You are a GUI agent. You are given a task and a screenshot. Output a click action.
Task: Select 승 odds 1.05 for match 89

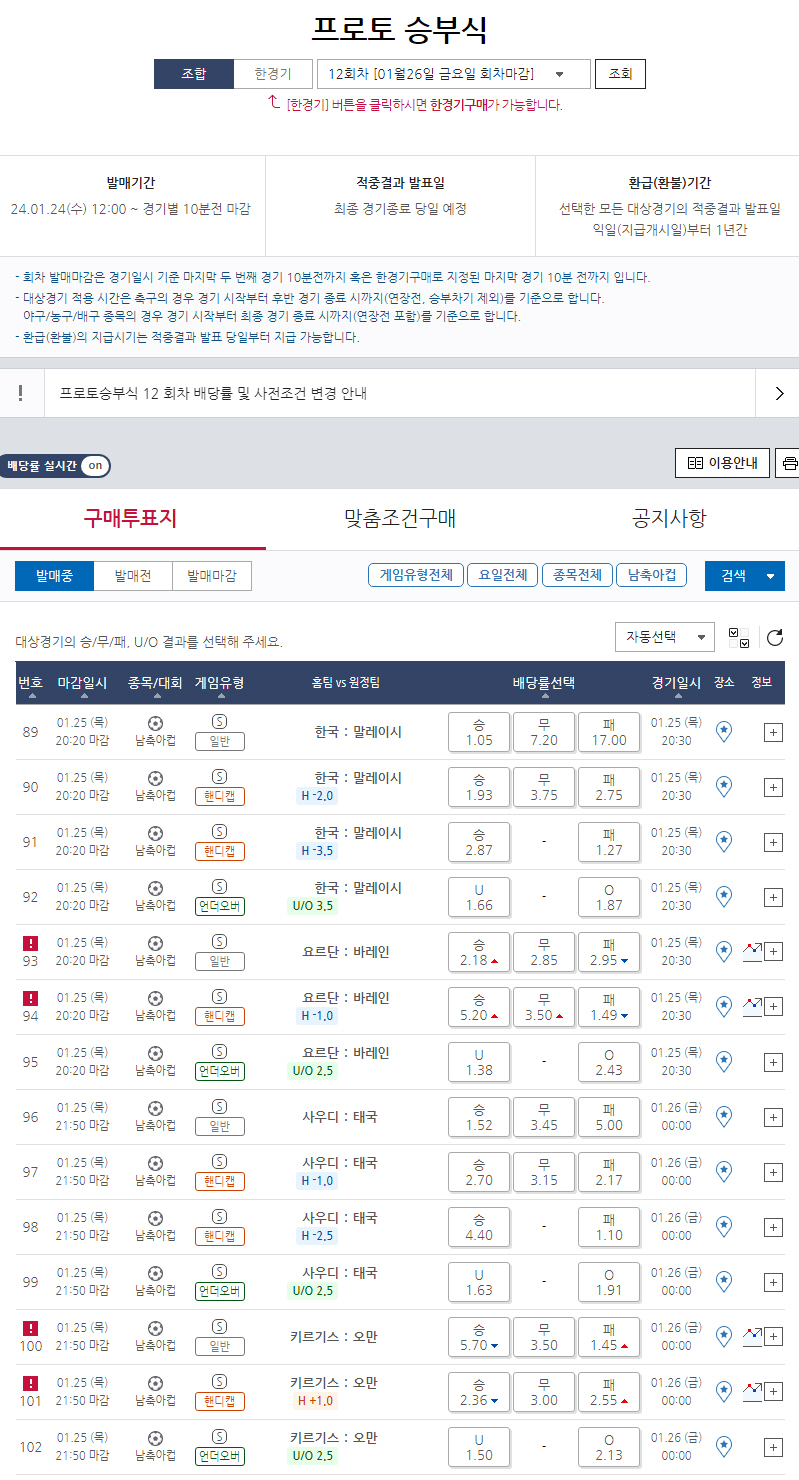tap(479, 732)
